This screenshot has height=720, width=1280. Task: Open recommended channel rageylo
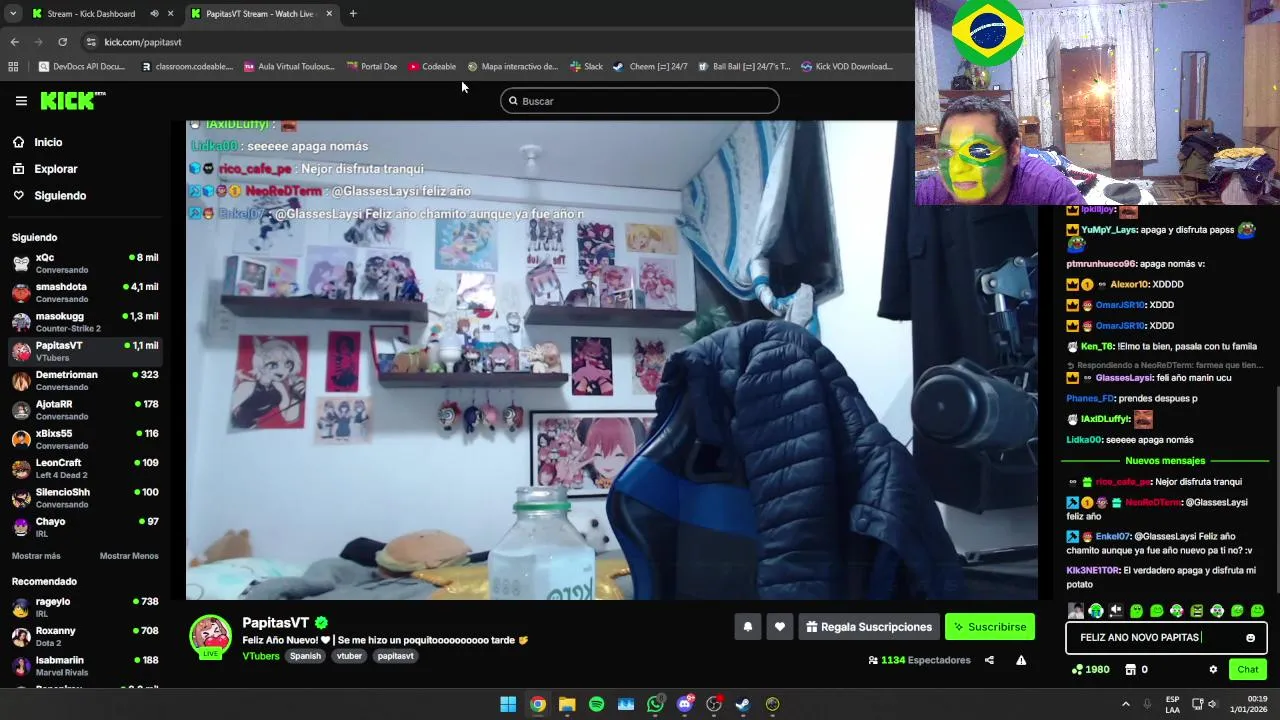point(85,607)
